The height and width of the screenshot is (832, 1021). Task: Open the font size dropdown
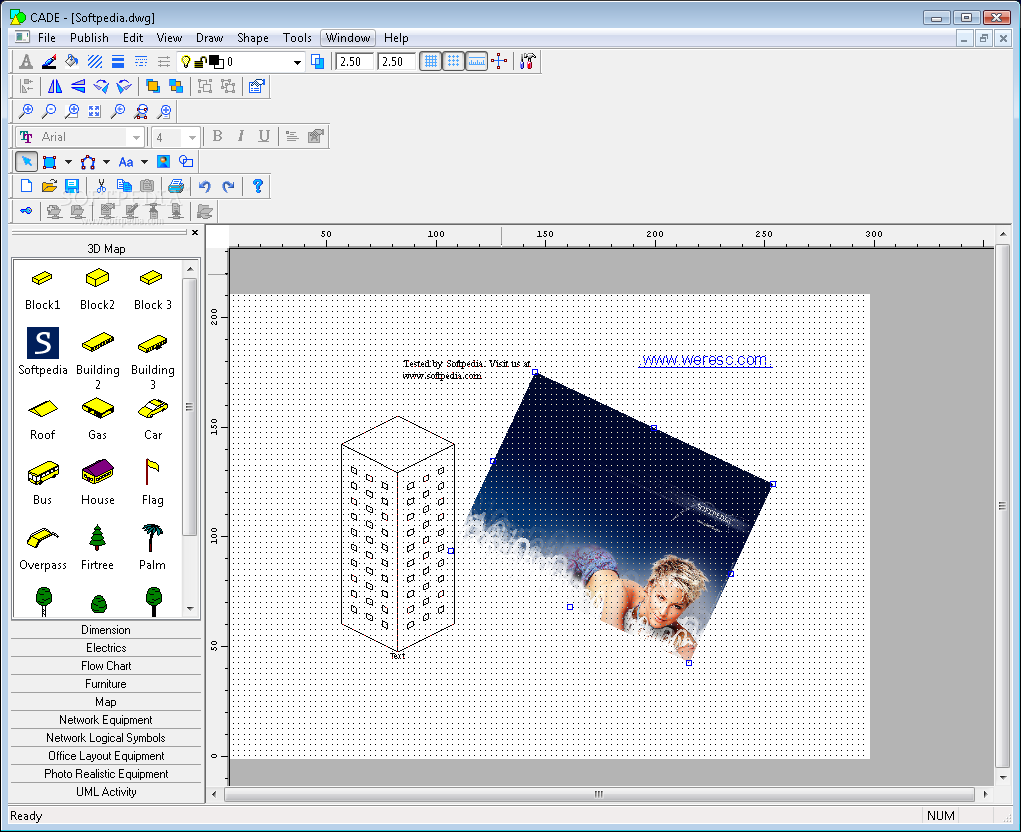191,137
